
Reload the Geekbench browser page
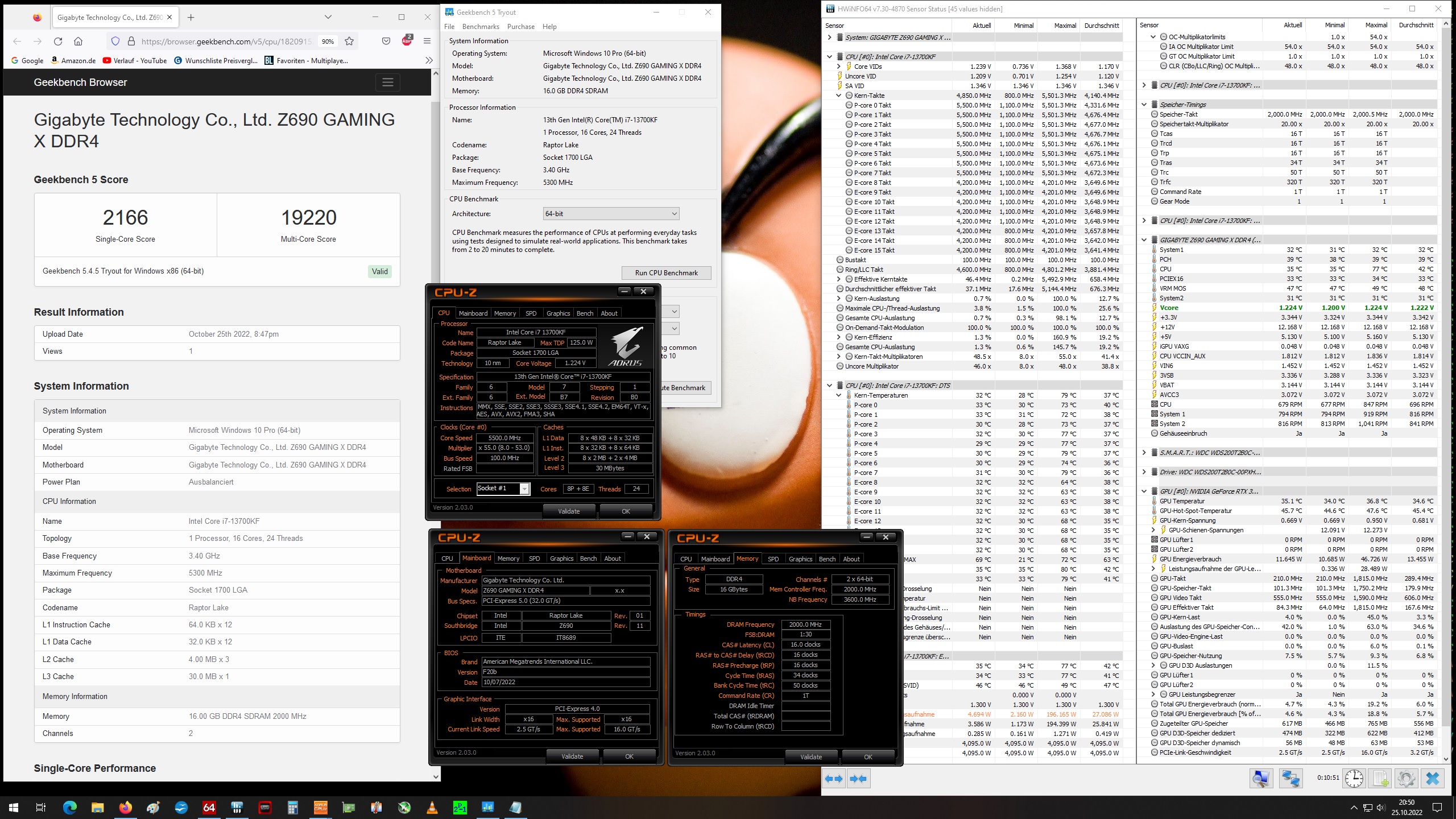[x=58, y=41]
